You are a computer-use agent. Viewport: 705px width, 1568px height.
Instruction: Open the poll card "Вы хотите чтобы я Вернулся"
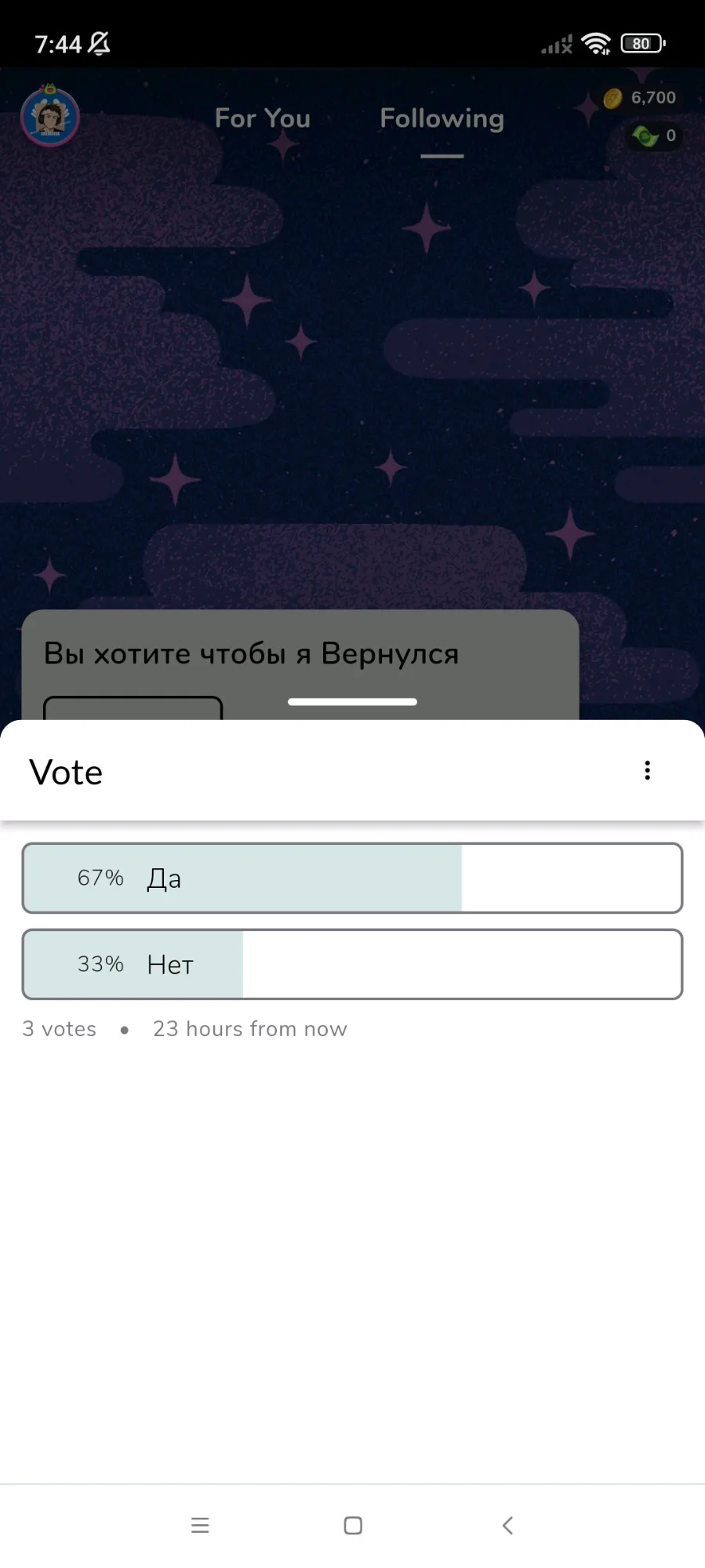coord(251,653)
